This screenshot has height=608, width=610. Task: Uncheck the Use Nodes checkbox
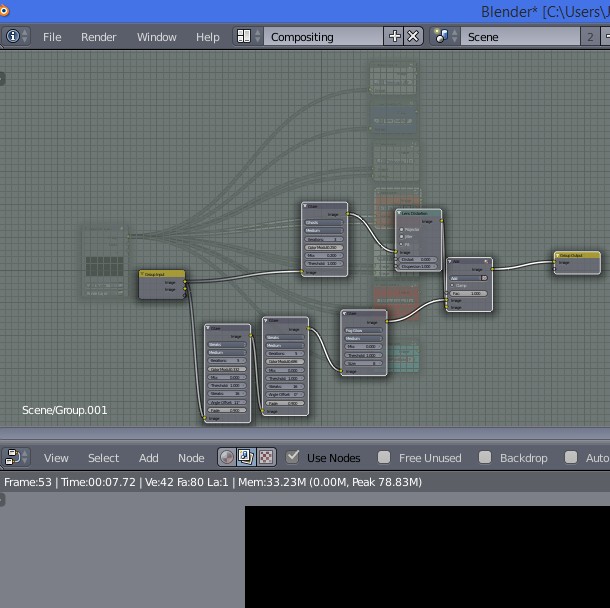click(x=293, y=457)
